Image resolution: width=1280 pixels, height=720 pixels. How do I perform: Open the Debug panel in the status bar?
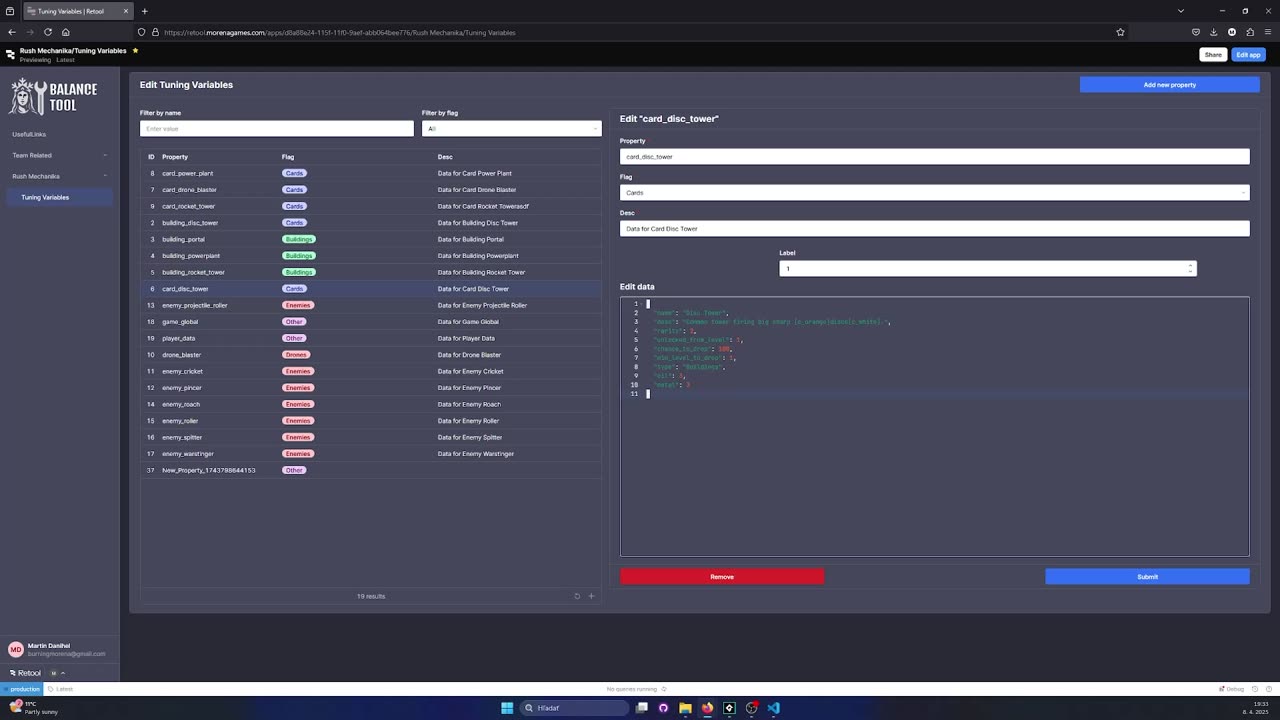pos(1232,689)
